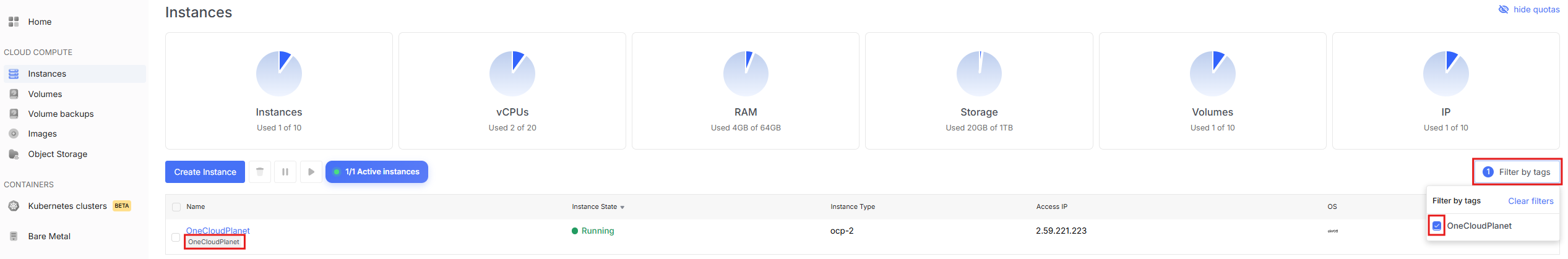This screenshot has height=259, width=1568.
Task: Open Volumes in the sidebar menu
Action: pyautogui.click(x=45, y=95)
